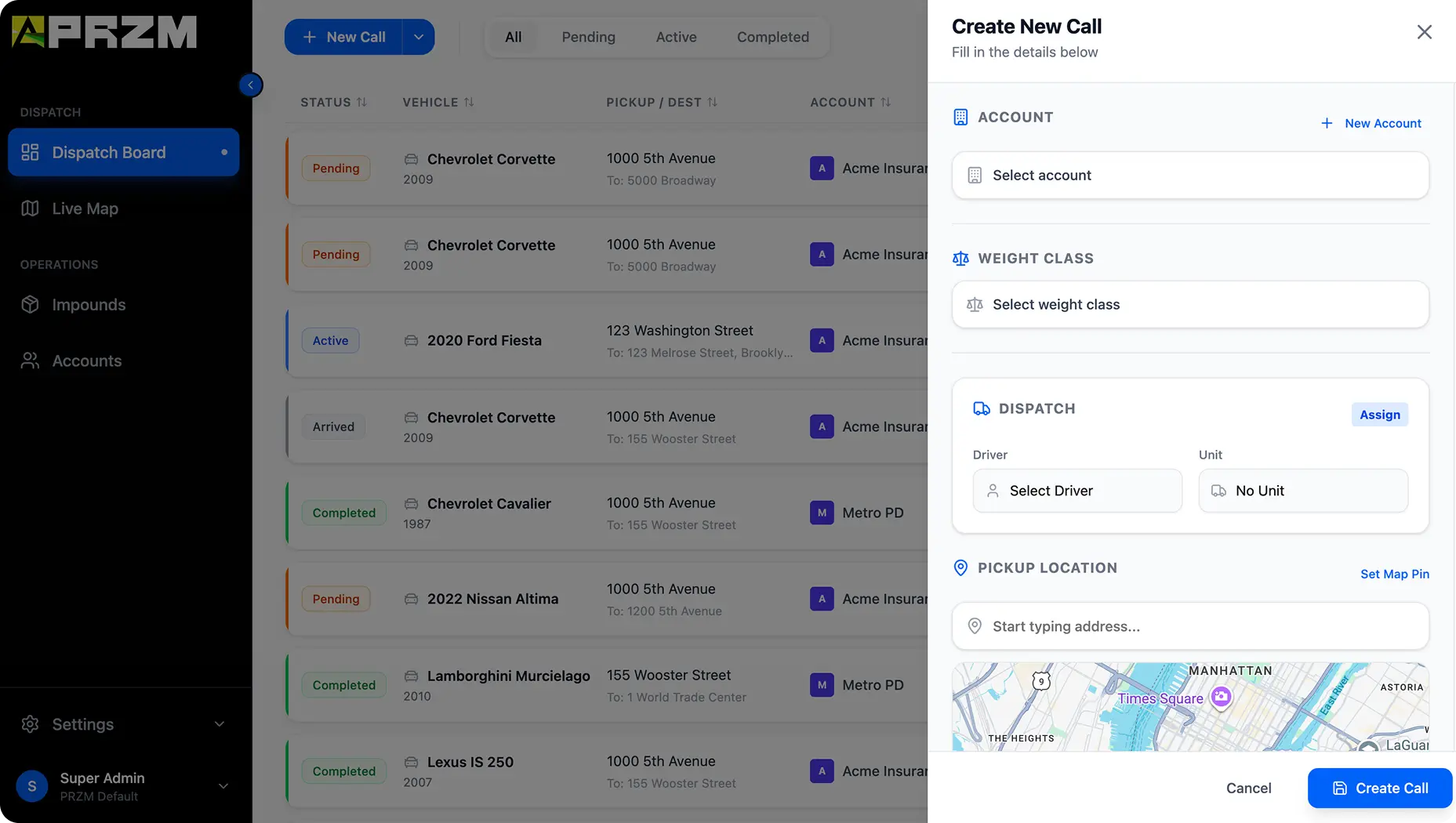Image resolution: width=1456 pixels, height=823 pixels.
Task: Switch to the Active calls tab
Action: [676, 37]
